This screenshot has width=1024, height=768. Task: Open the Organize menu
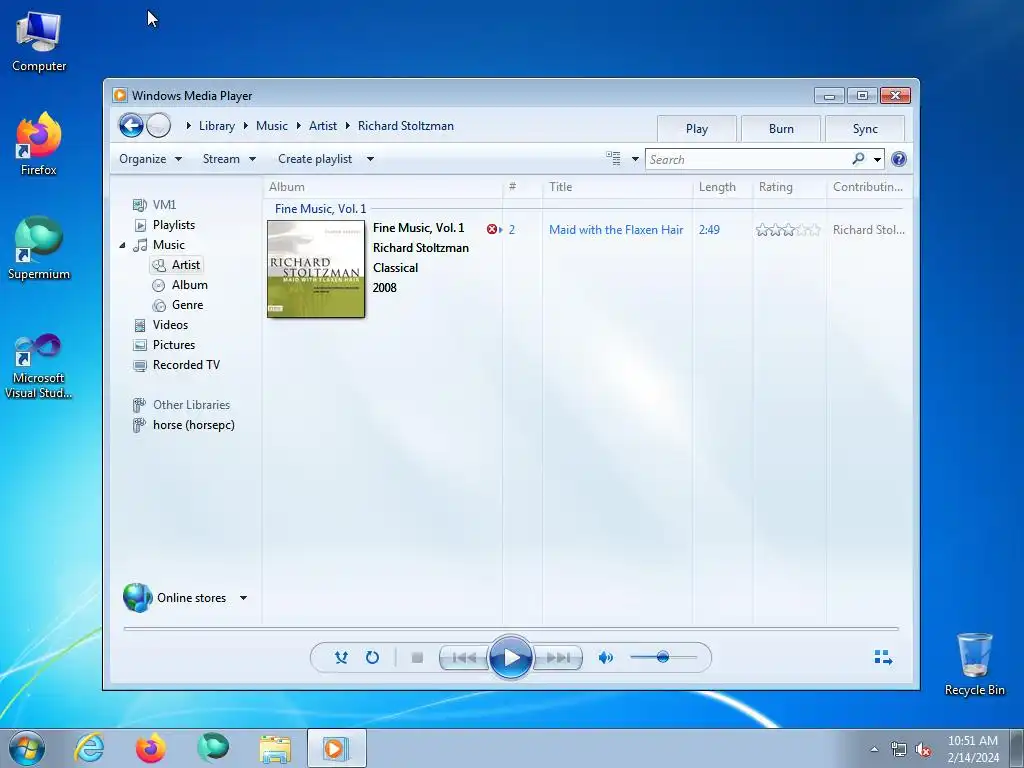coord(150,159)
